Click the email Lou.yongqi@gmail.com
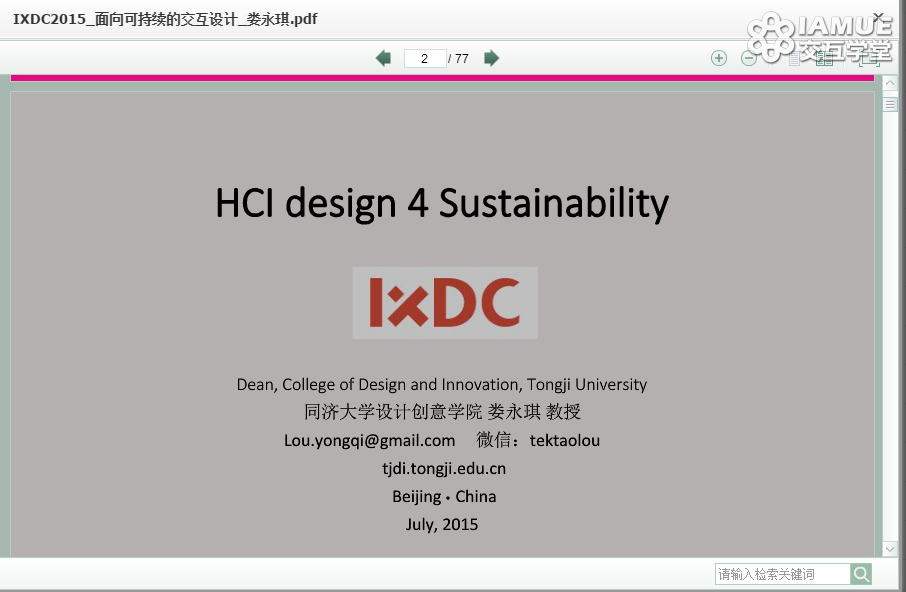The image size is (906, 592). pyautogui.click(x=369, y=441)
